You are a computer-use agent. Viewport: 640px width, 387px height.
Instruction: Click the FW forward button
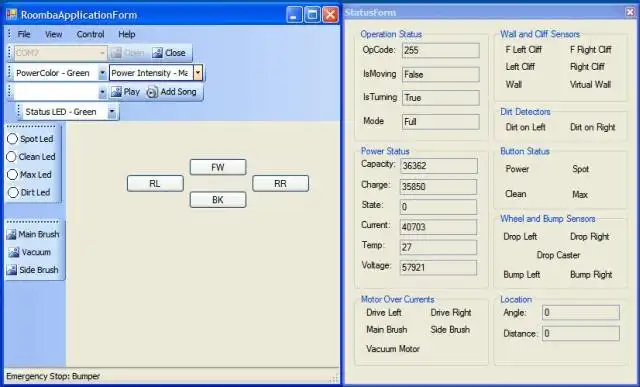(218, 167)
